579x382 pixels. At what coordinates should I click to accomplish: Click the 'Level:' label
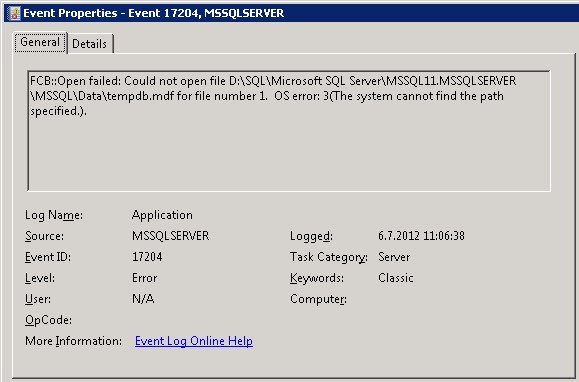[40, 278]
